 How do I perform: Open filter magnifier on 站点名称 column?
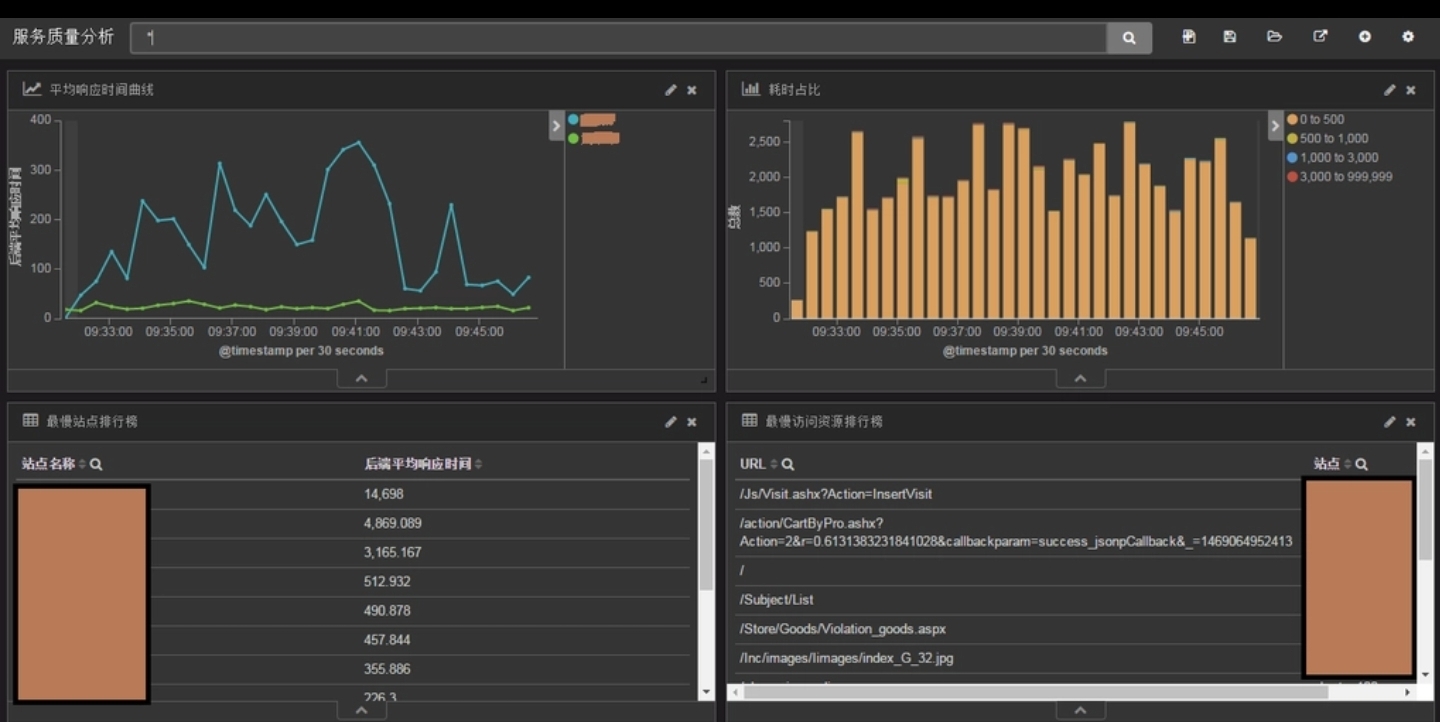tap(96, 464)
